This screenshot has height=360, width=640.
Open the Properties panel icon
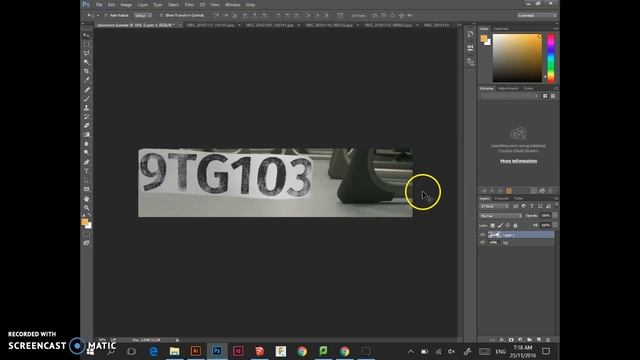click(x=470, y=48)
